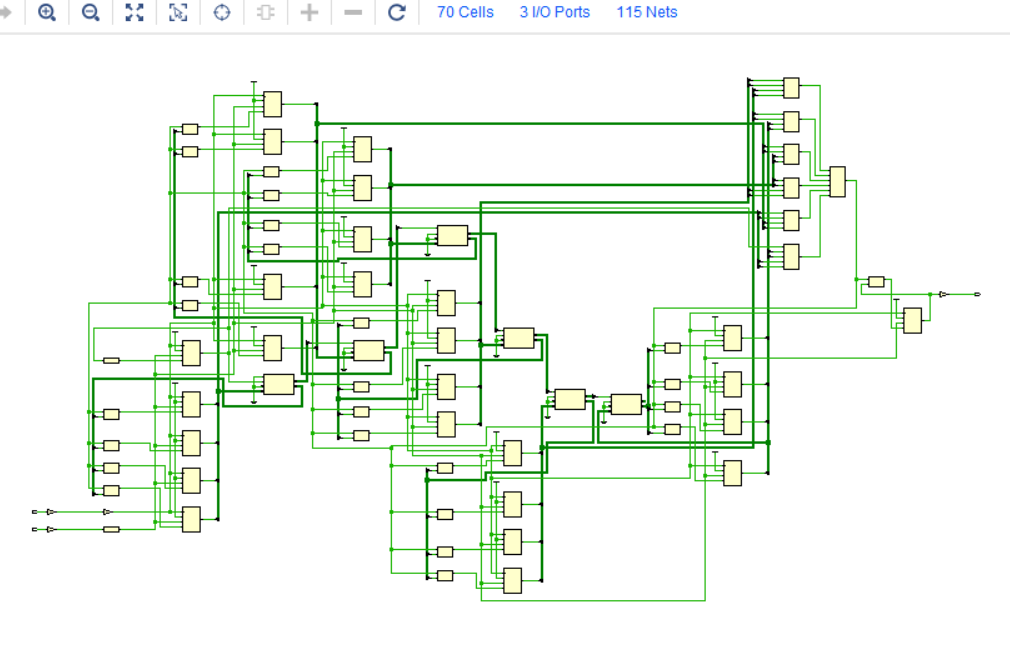The width and height of the screenshot is (1010, 668).
Task: Activate the Zoom to Selection tool
Action: tap(178, 13)
